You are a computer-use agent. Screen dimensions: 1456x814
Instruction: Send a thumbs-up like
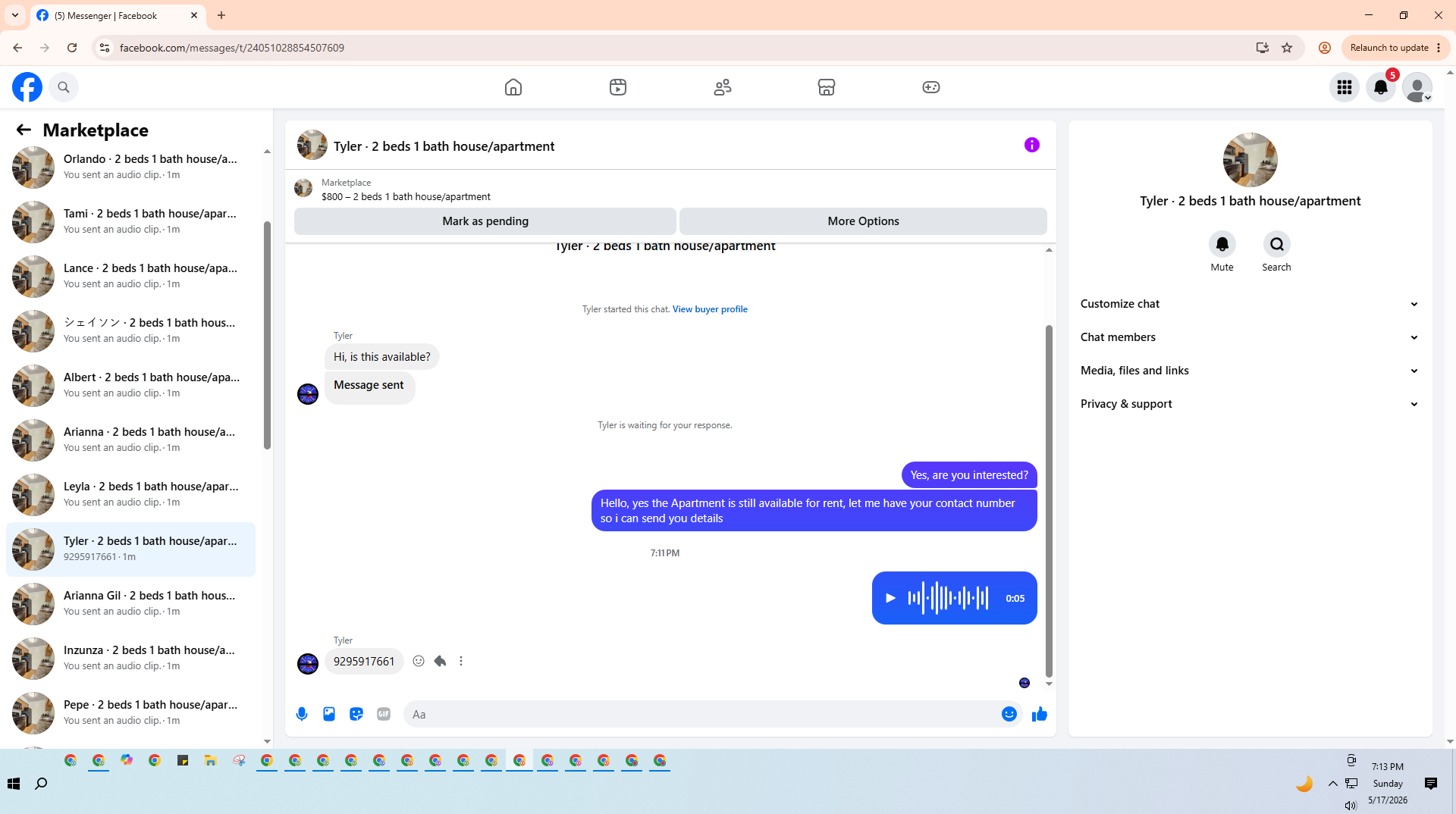(1040, 714)
